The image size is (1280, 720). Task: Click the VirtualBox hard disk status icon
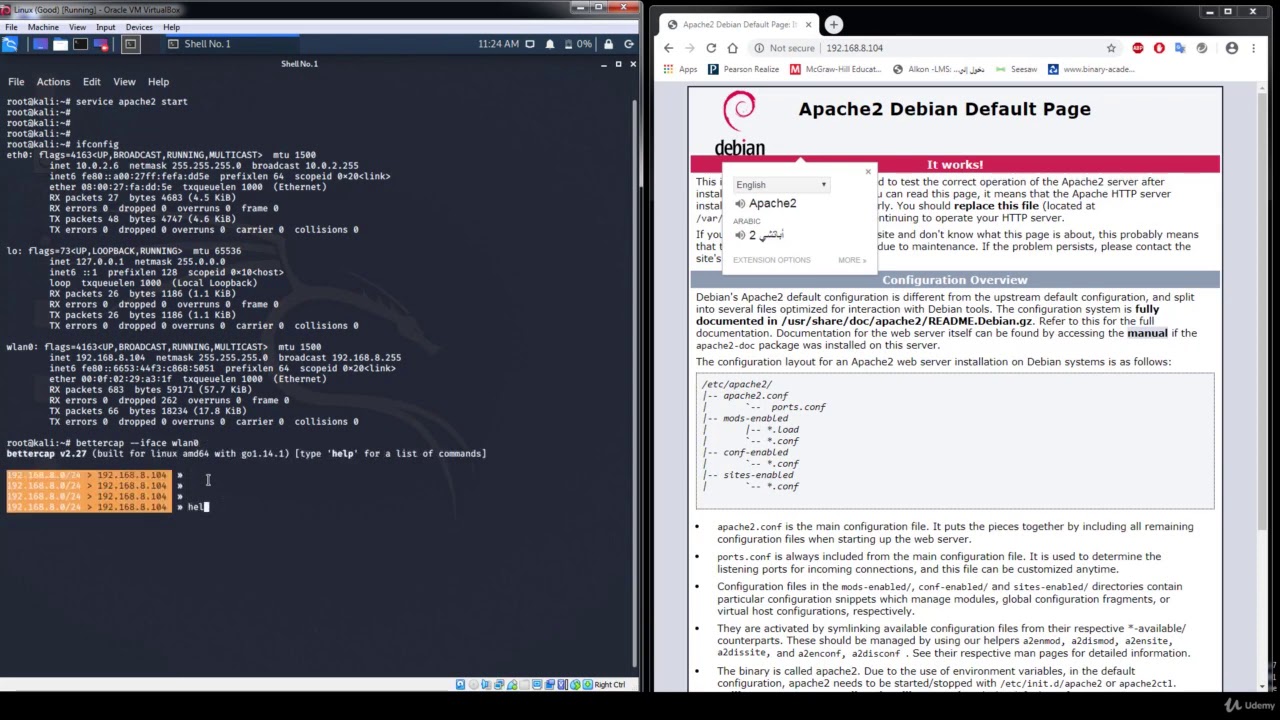(x=461, y=685)
